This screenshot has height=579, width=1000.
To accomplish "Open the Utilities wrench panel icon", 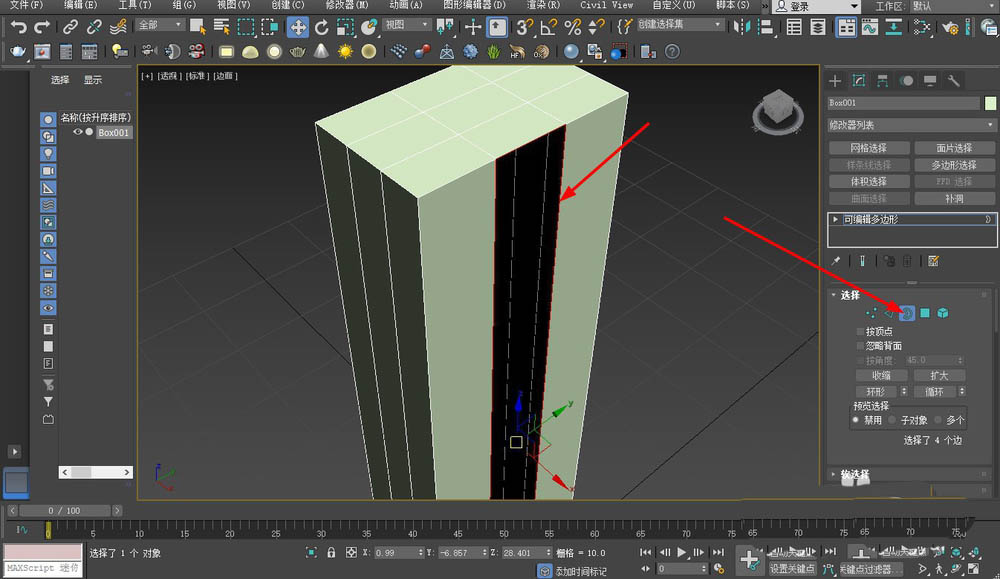I will click(954, 81).
